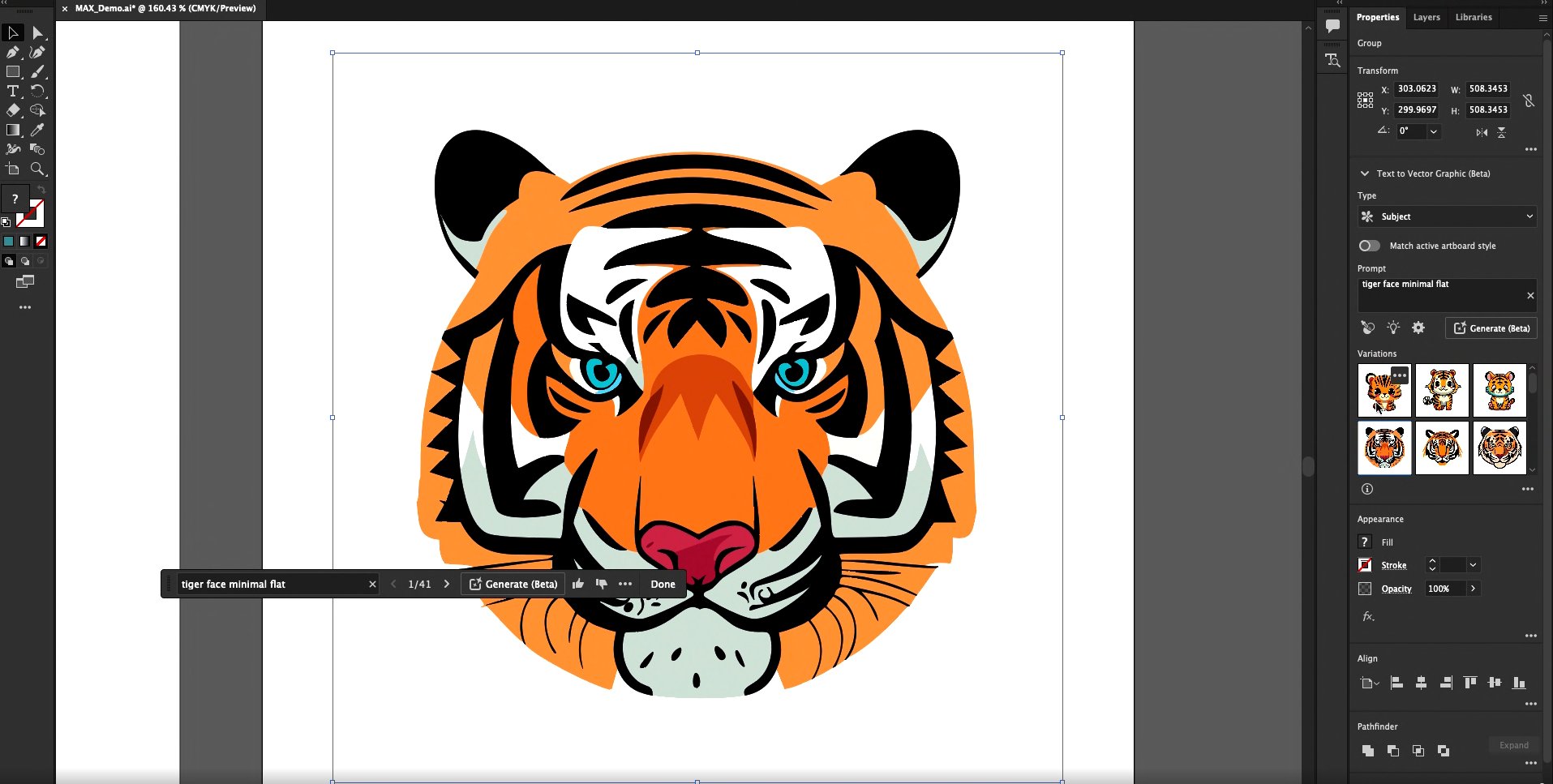The height and width of the screenshot is (784, 1553).
Task: Select the second tiger variation thumbnail
Action: [1441, 390]
